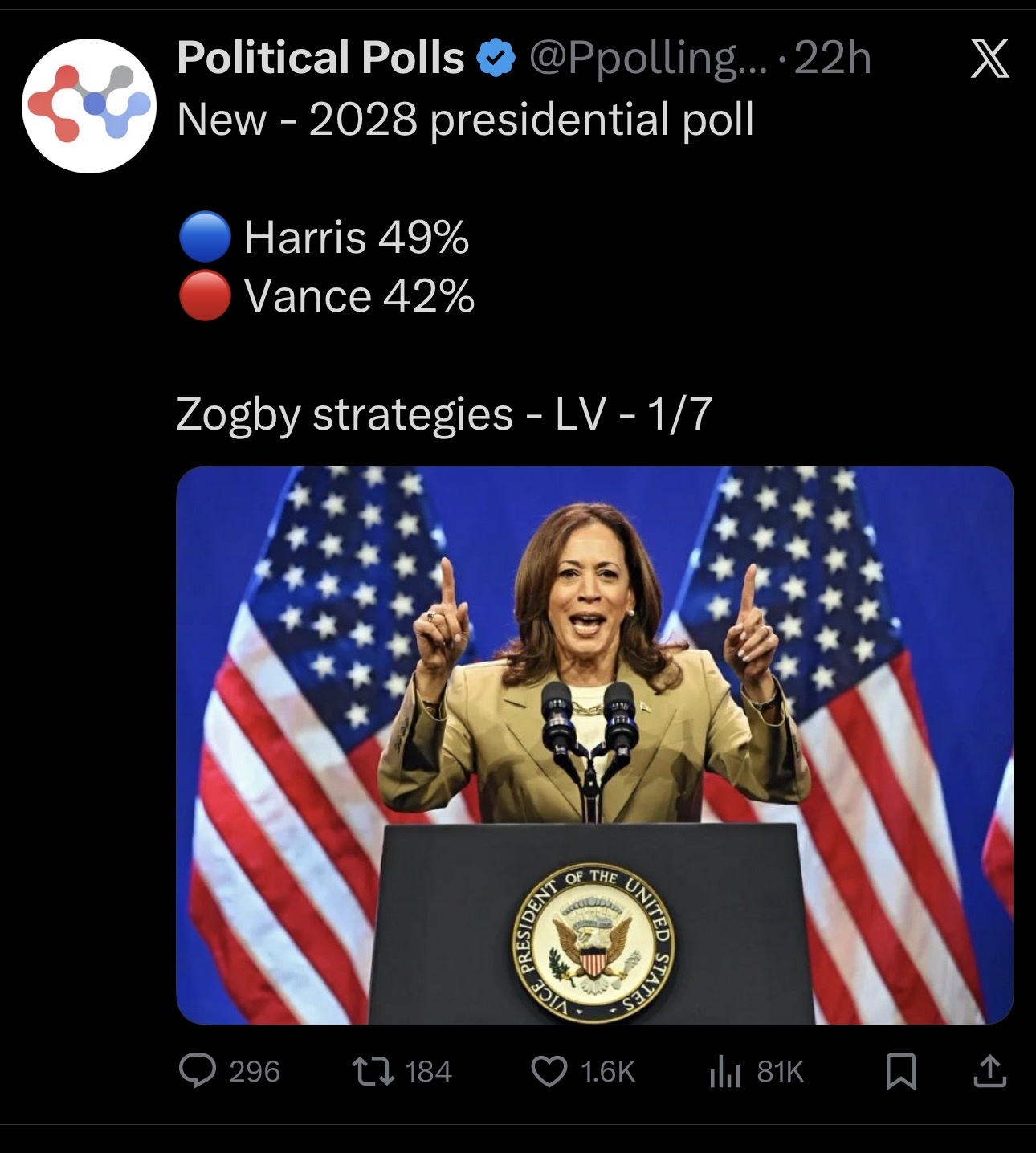The width and height of the screenshot is (1036, 1153).
Task: Open the Political Polls profile avatar
Action: point(88,105)
